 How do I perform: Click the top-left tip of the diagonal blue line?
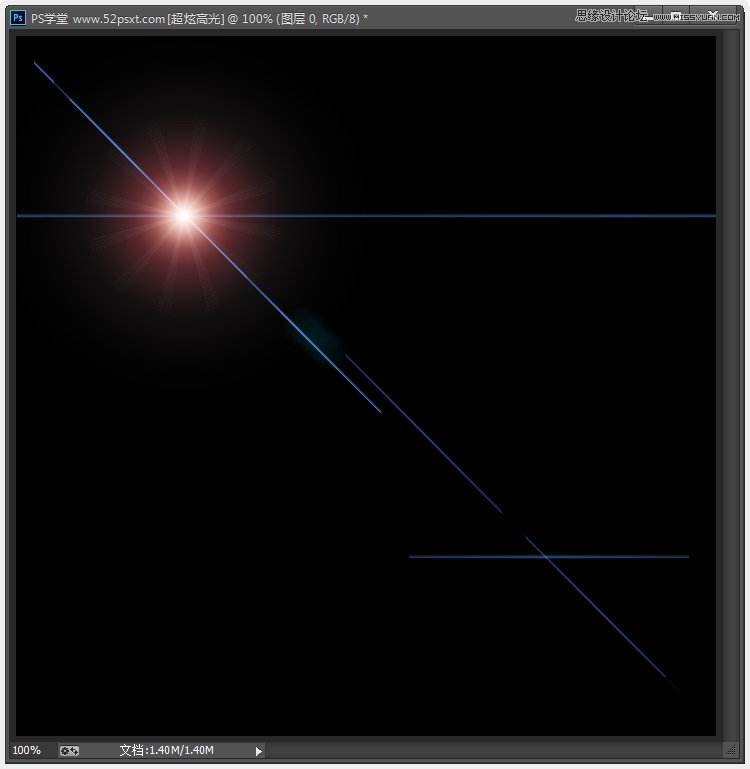(x=35, y=63)
